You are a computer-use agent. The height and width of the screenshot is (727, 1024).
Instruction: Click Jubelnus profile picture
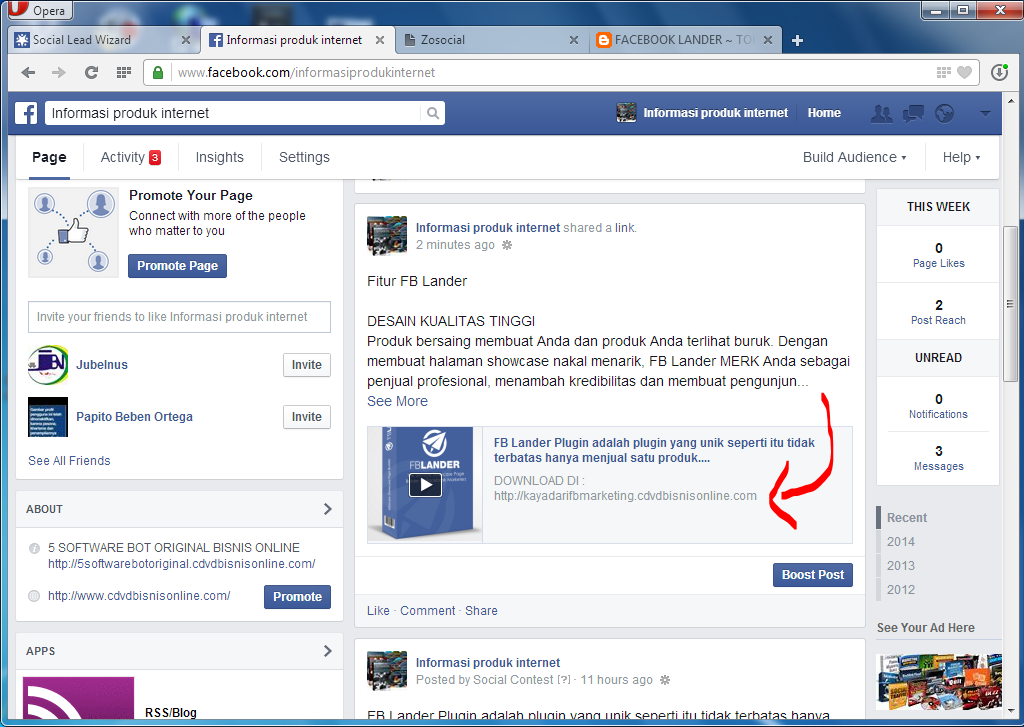coord(48,364)
